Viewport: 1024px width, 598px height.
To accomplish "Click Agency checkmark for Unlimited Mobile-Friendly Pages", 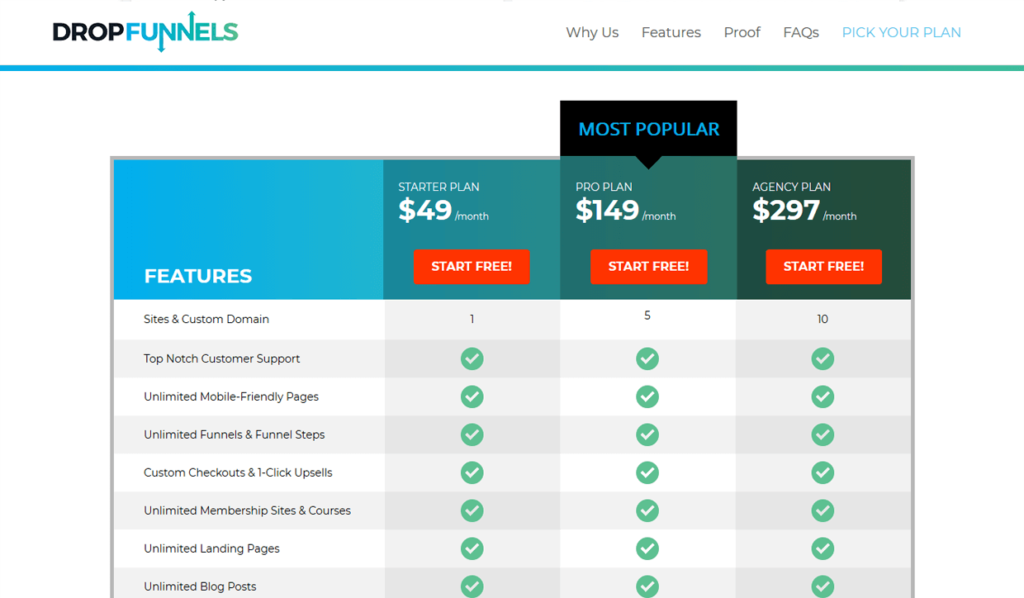I will [822, 396].
